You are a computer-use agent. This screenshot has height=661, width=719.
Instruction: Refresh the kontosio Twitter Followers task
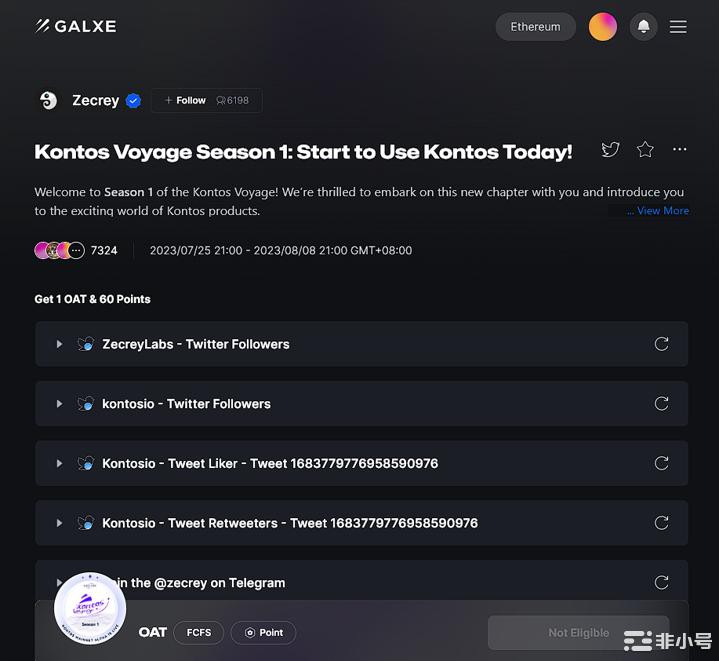(661, 403)
